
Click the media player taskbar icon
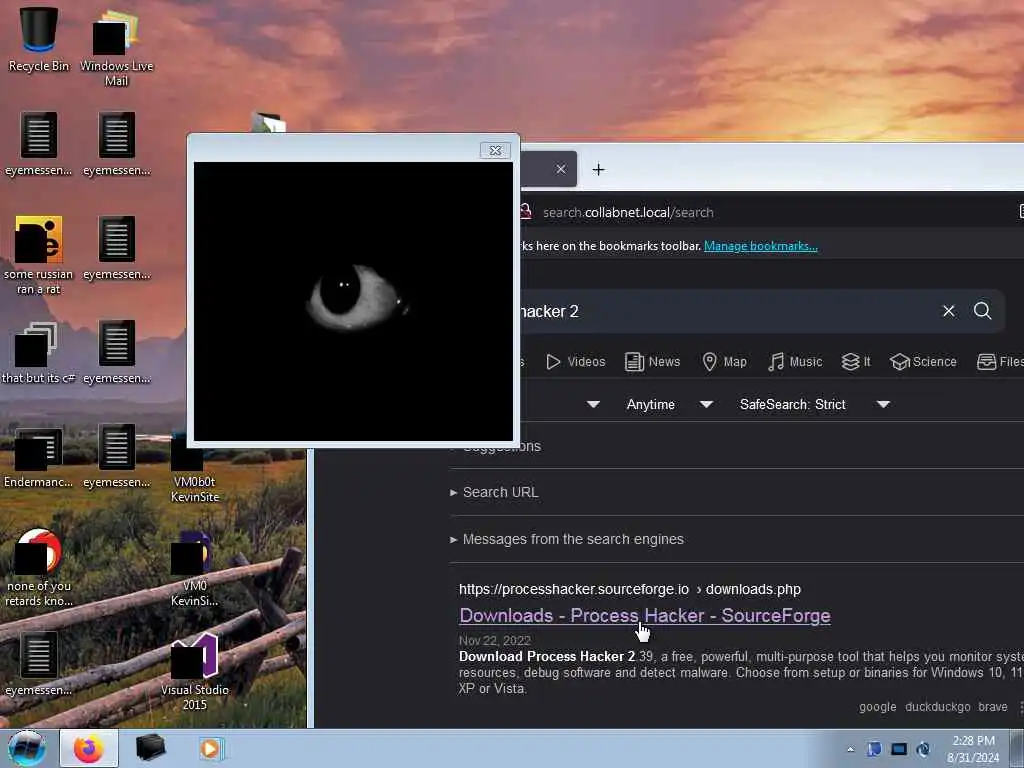click(211, 748)
